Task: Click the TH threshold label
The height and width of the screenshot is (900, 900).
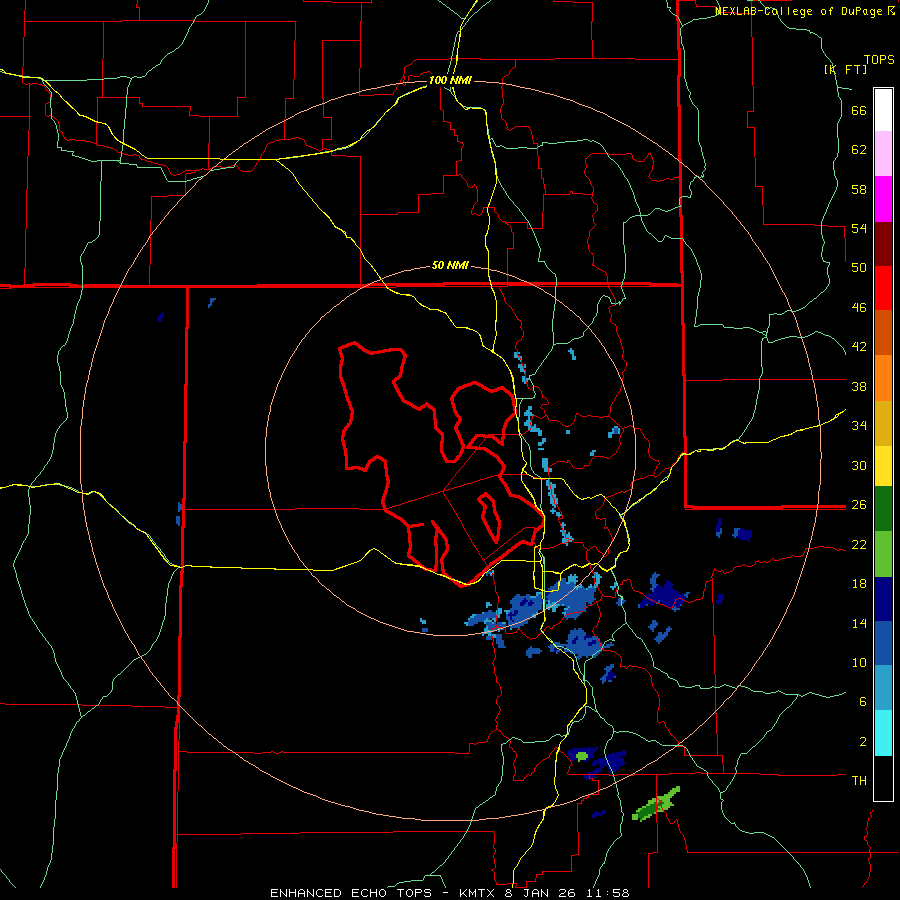Action: coord(859,780)
